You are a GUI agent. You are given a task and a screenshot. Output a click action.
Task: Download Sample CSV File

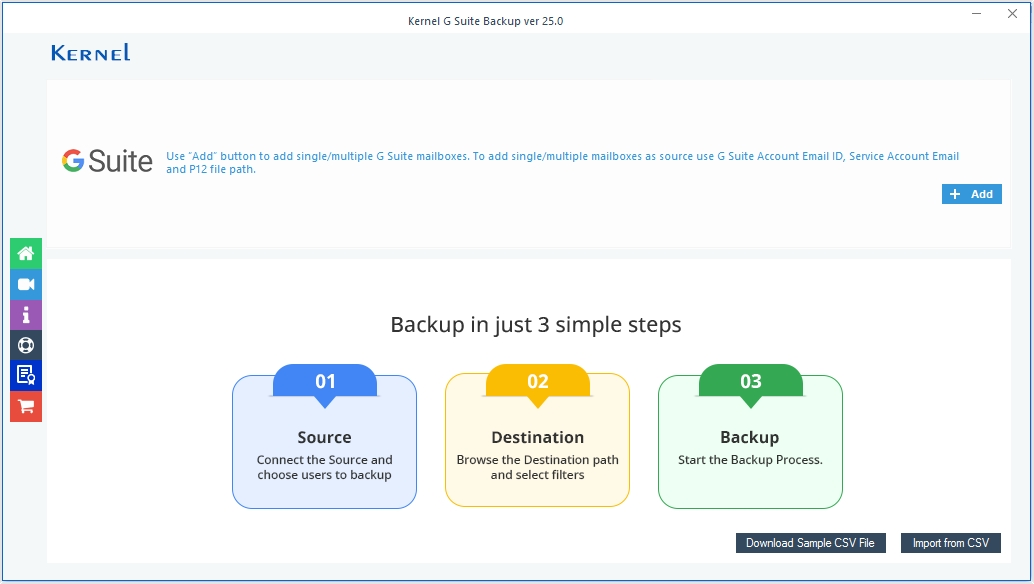pos(810,542)
